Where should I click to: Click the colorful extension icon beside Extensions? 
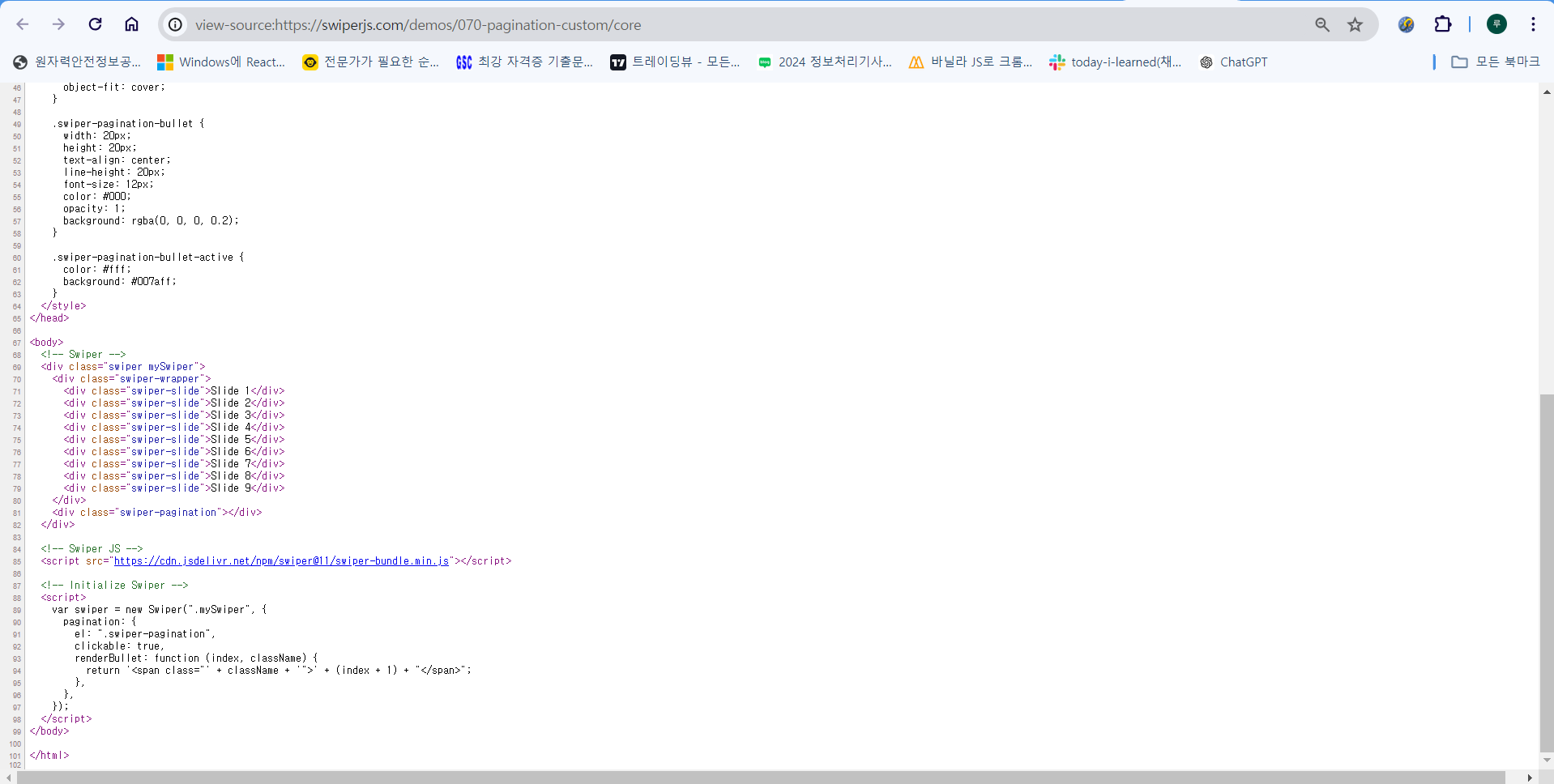coord(1407,24)
